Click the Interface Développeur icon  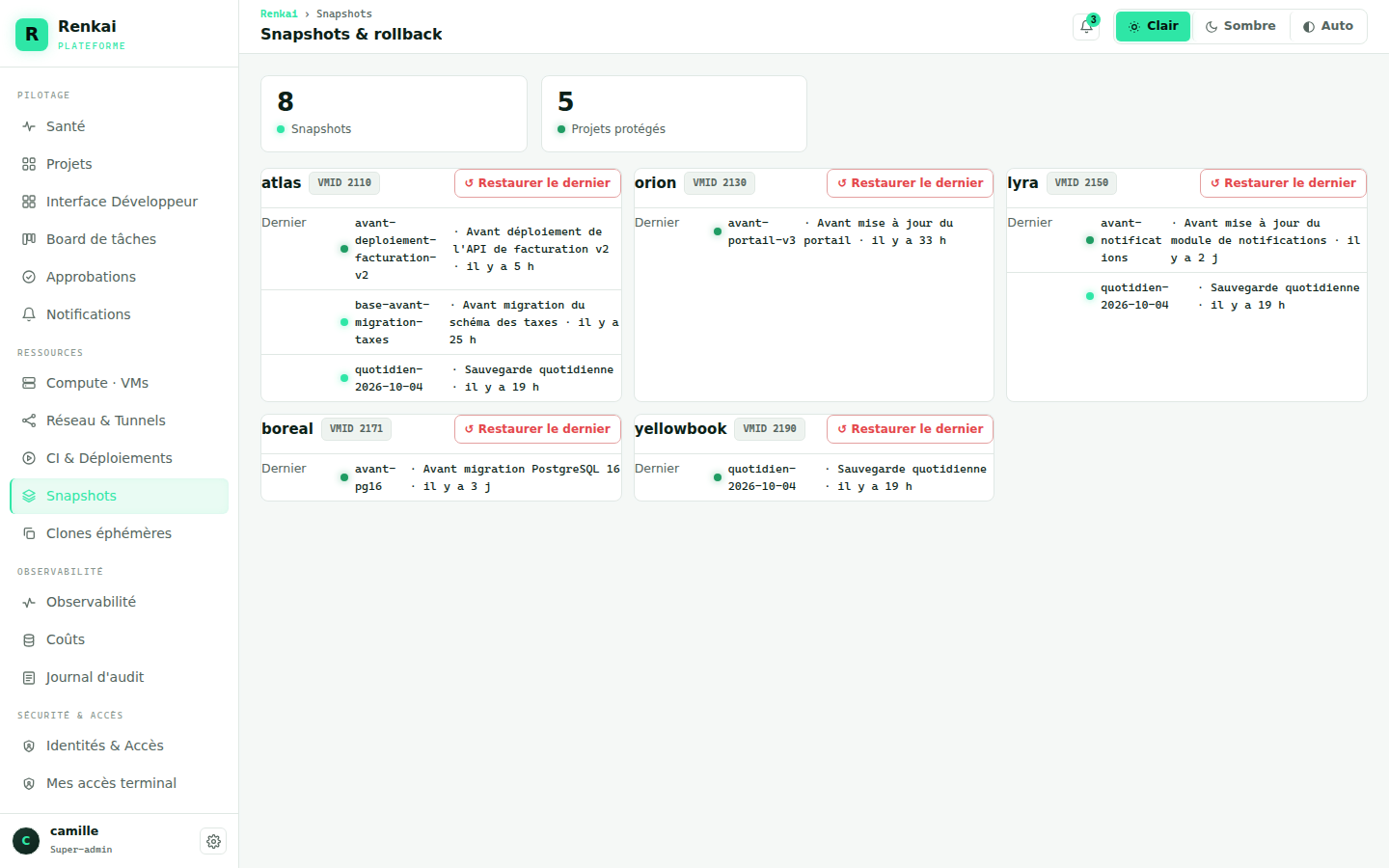(29, 202)
